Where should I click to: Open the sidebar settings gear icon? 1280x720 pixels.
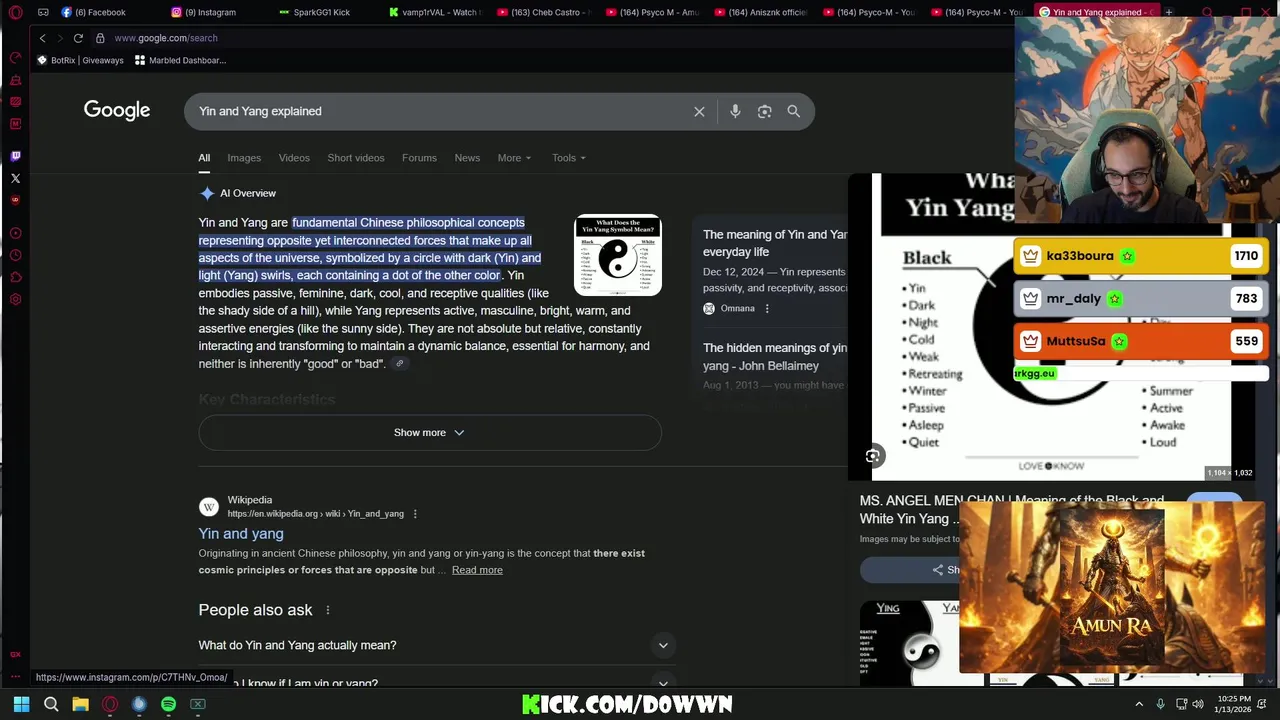click(15, 299)
